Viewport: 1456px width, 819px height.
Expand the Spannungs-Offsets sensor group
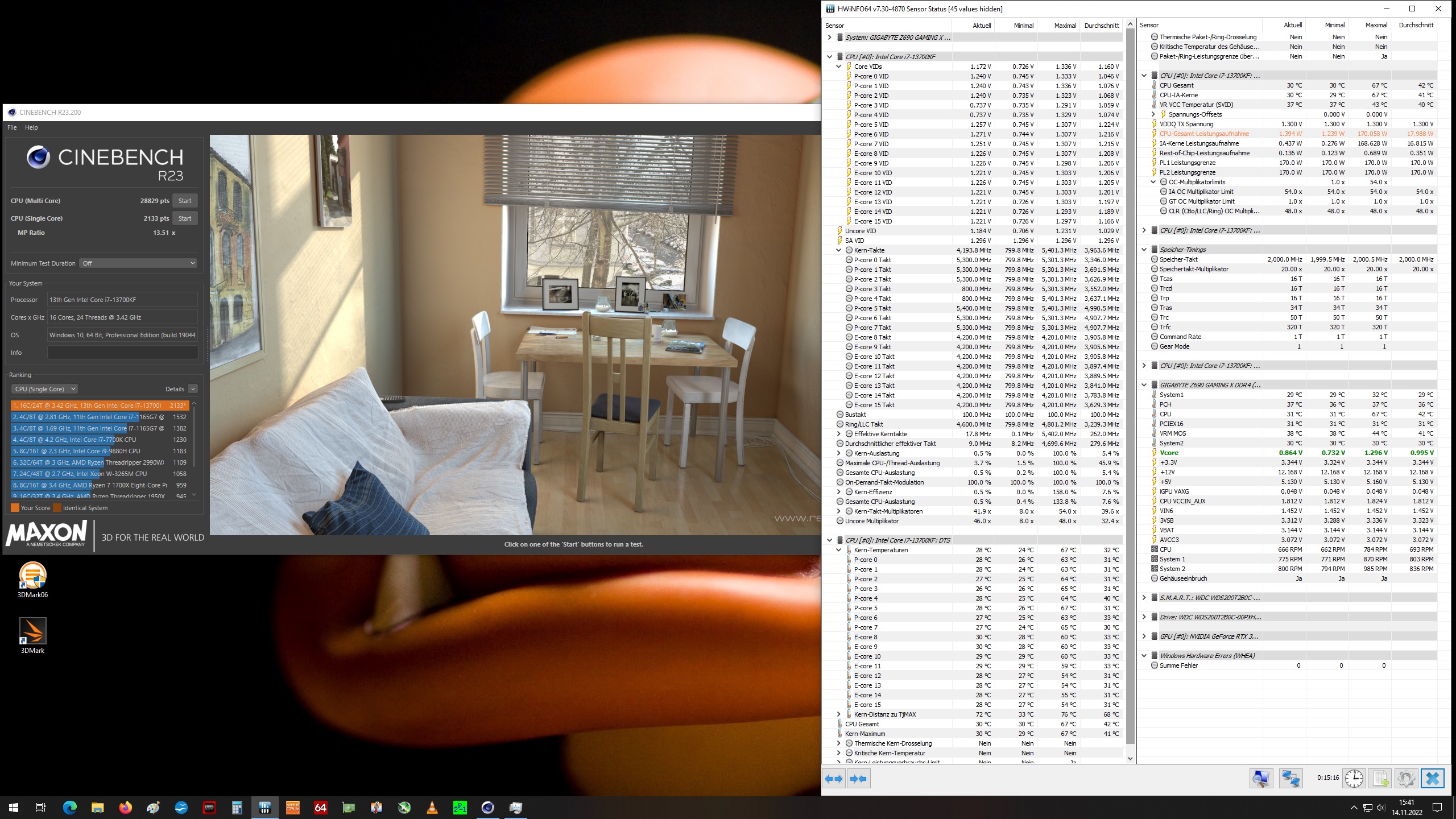(1153, 114)
